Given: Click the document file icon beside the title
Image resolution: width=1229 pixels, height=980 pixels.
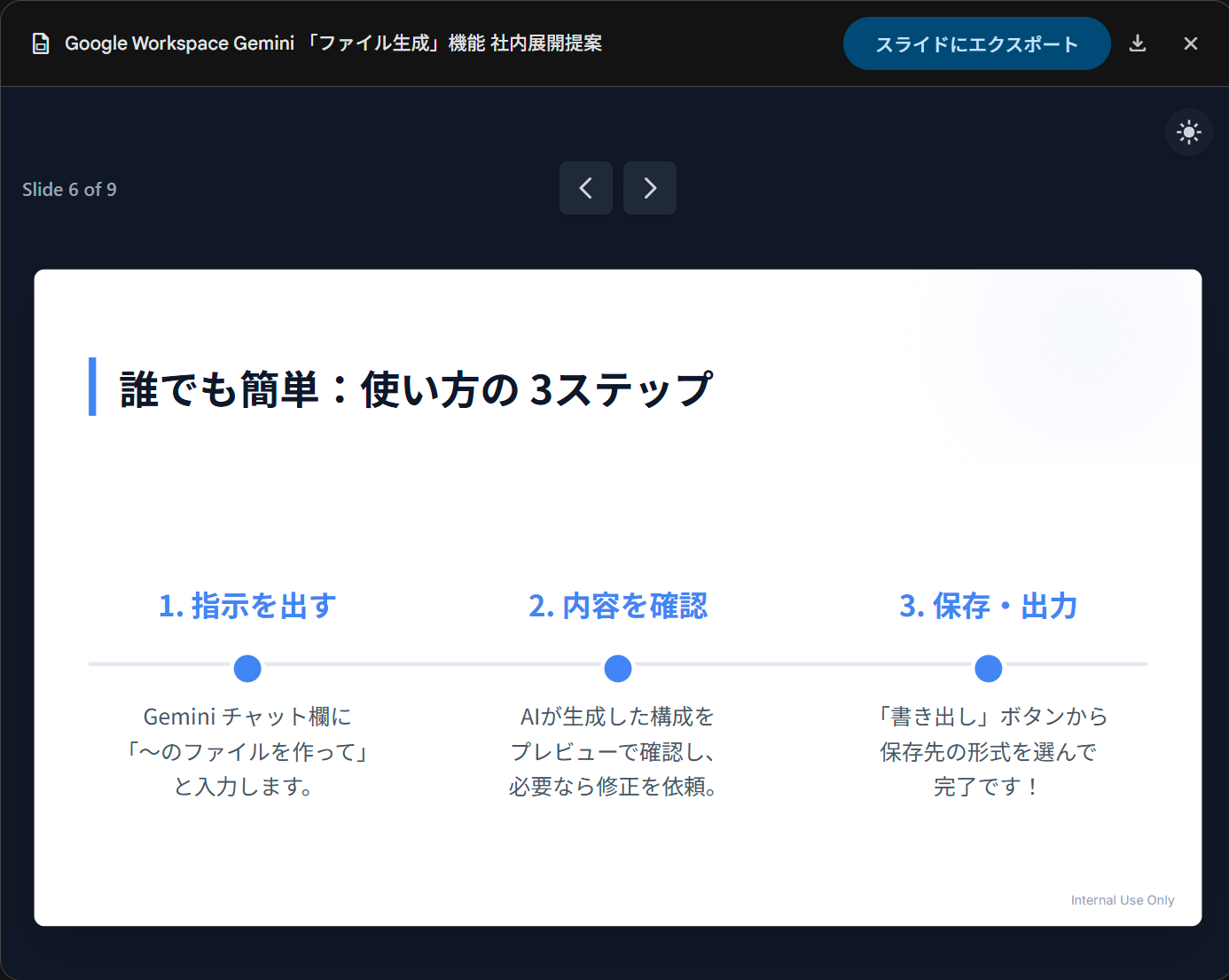Looking at the screenshot, I should pos(41,43).
